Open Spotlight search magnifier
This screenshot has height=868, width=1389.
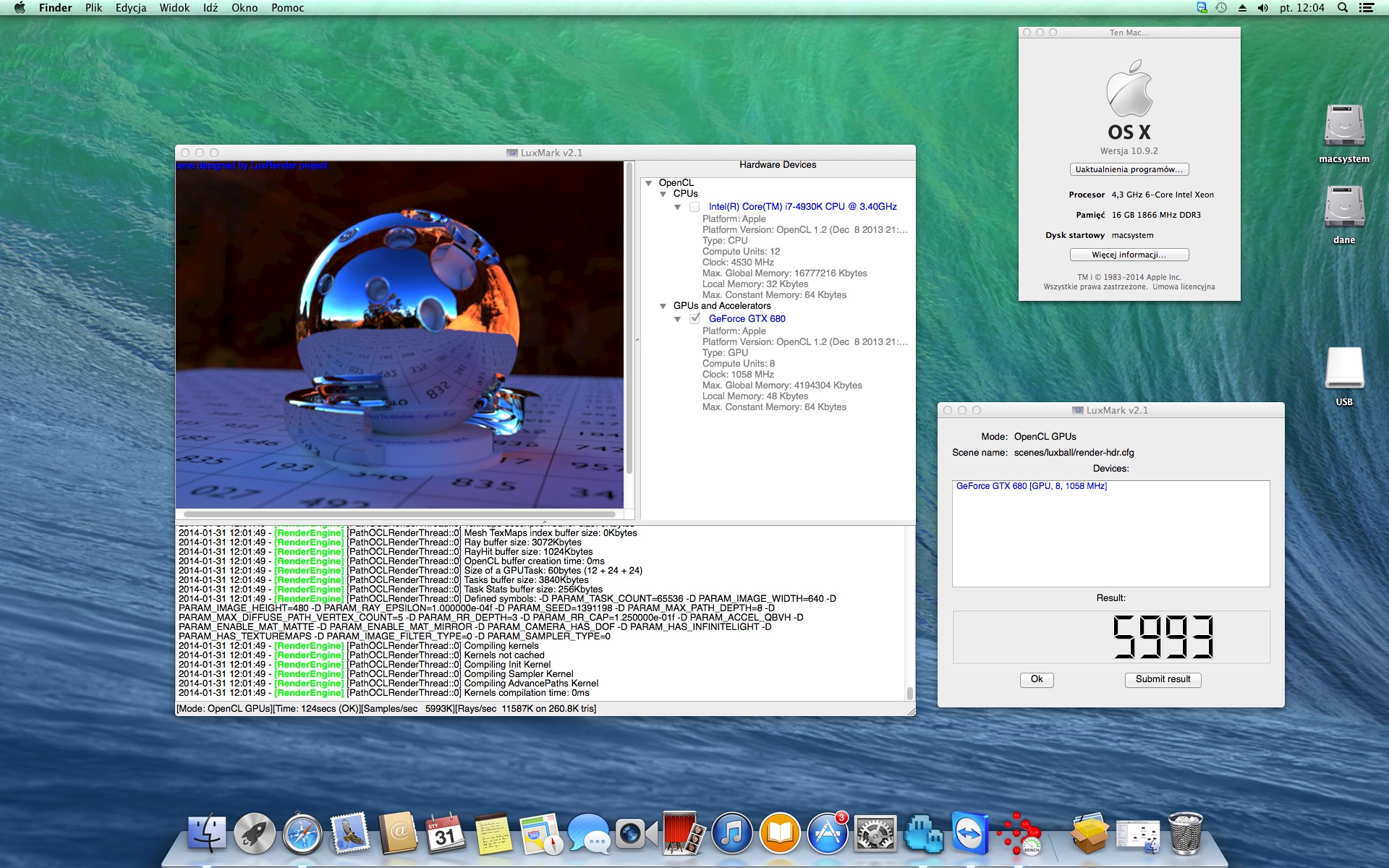tap(1343, 8)
